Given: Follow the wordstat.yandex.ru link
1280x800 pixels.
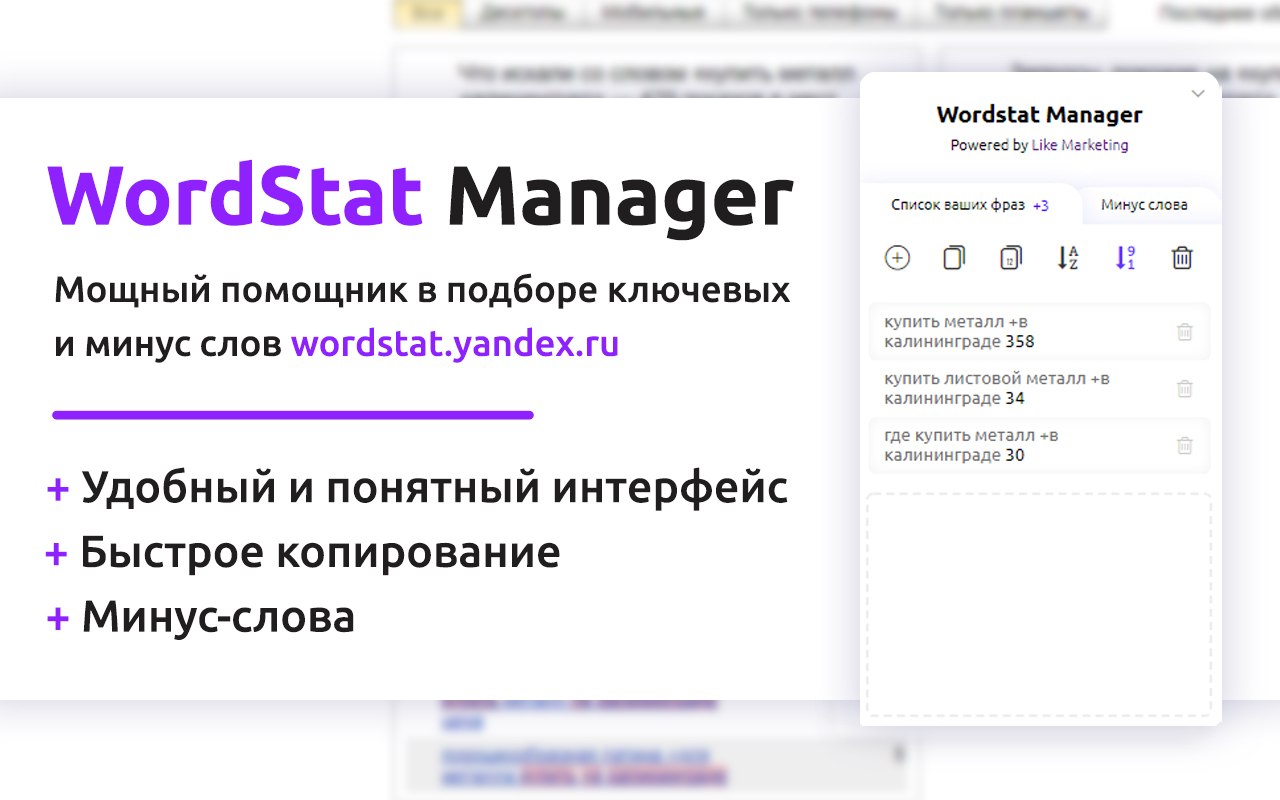Looking at the screenshot, I should pos(455,344).
